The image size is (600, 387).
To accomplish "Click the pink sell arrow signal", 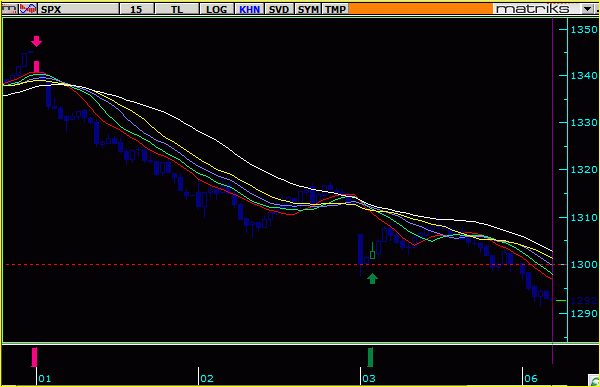I will point(36,41).
